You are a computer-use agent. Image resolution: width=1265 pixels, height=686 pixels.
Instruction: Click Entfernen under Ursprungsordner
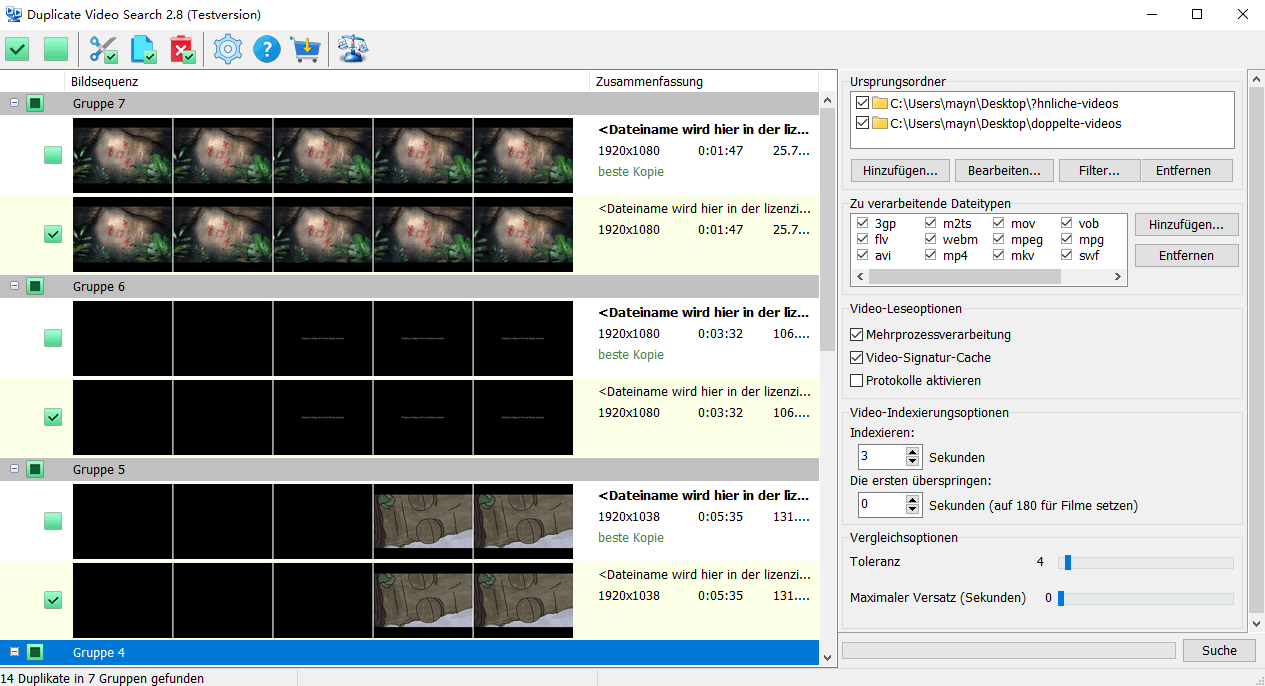pos(1186,171)
